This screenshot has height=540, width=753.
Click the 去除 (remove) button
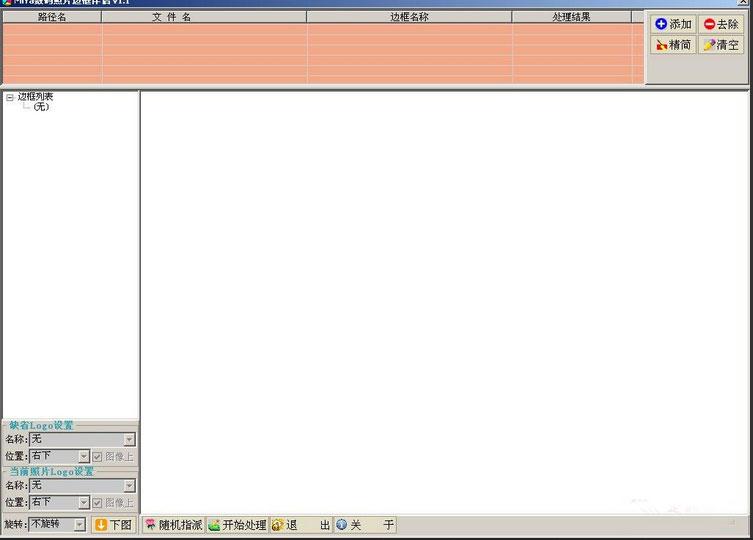[x=721, y=24]
